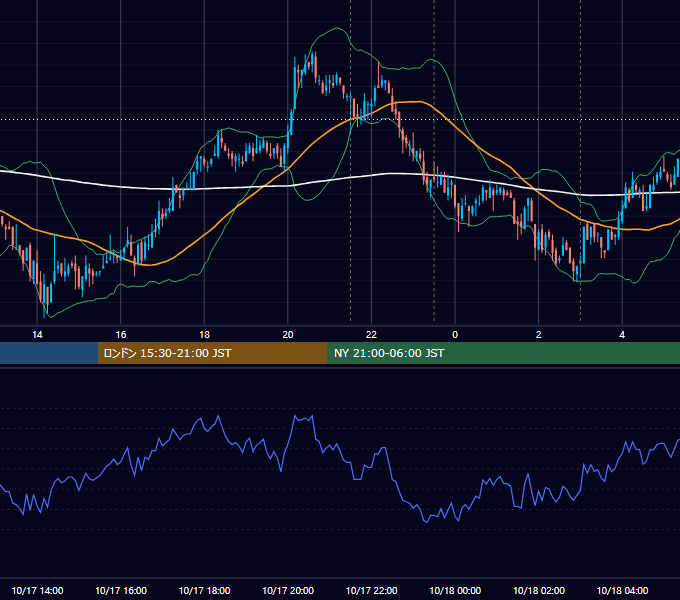Viewport: 680px width, 600px height.
Task: Click the blue session bar before ロンドン
Action: [x=49, y=353]
